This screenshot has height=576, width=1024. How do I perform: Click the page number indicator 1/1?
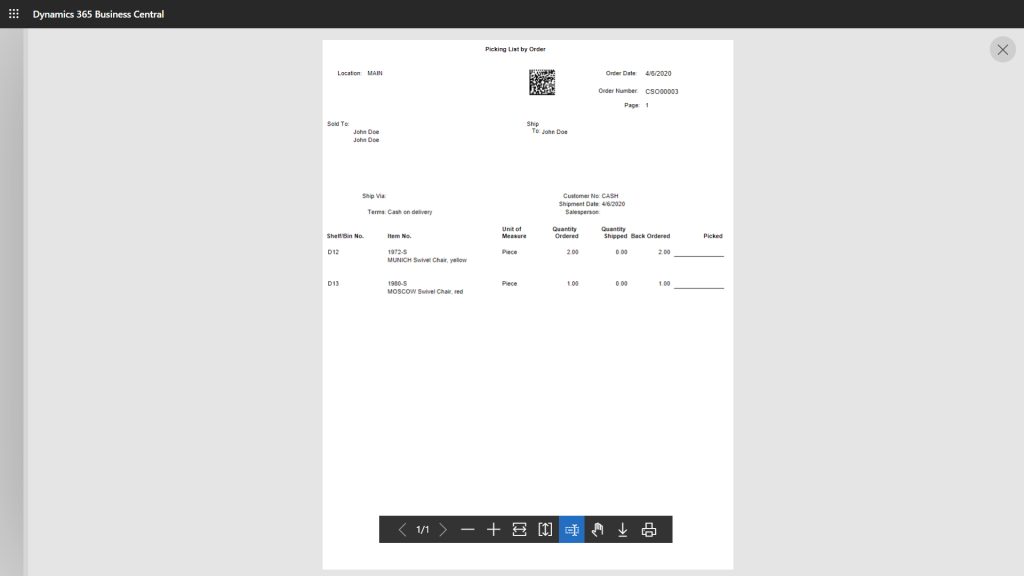tap(422, 530)
